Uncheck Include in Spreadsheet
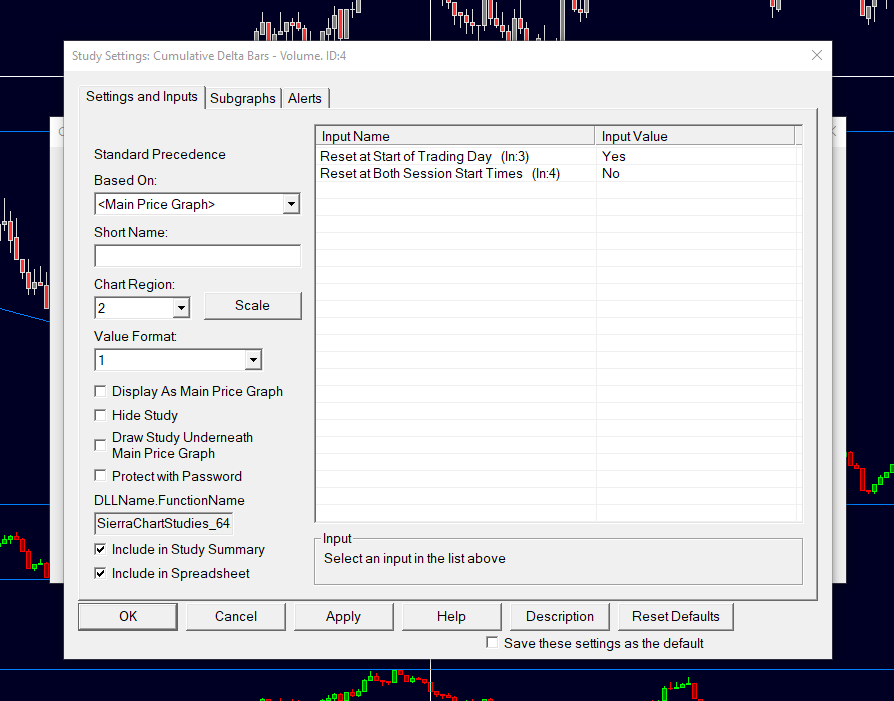This screenshot has height=701, width=894. (x=100, y=573)
